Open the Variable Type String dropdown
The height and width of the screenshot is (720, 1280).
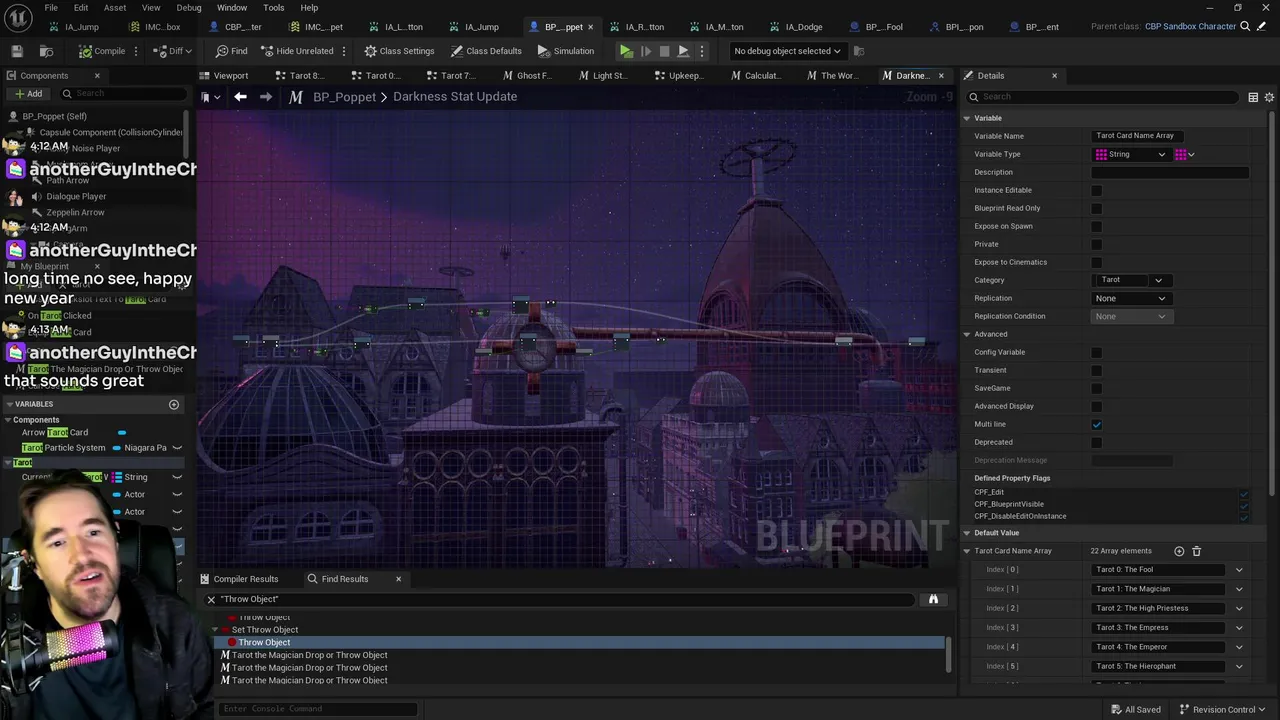coord(1130,154)
